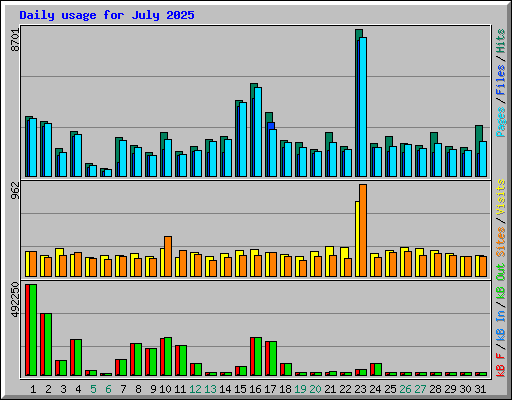The image size is (512, 400).
Task: Click weekend day 12 on the x-axis
Action: point(195,389)
